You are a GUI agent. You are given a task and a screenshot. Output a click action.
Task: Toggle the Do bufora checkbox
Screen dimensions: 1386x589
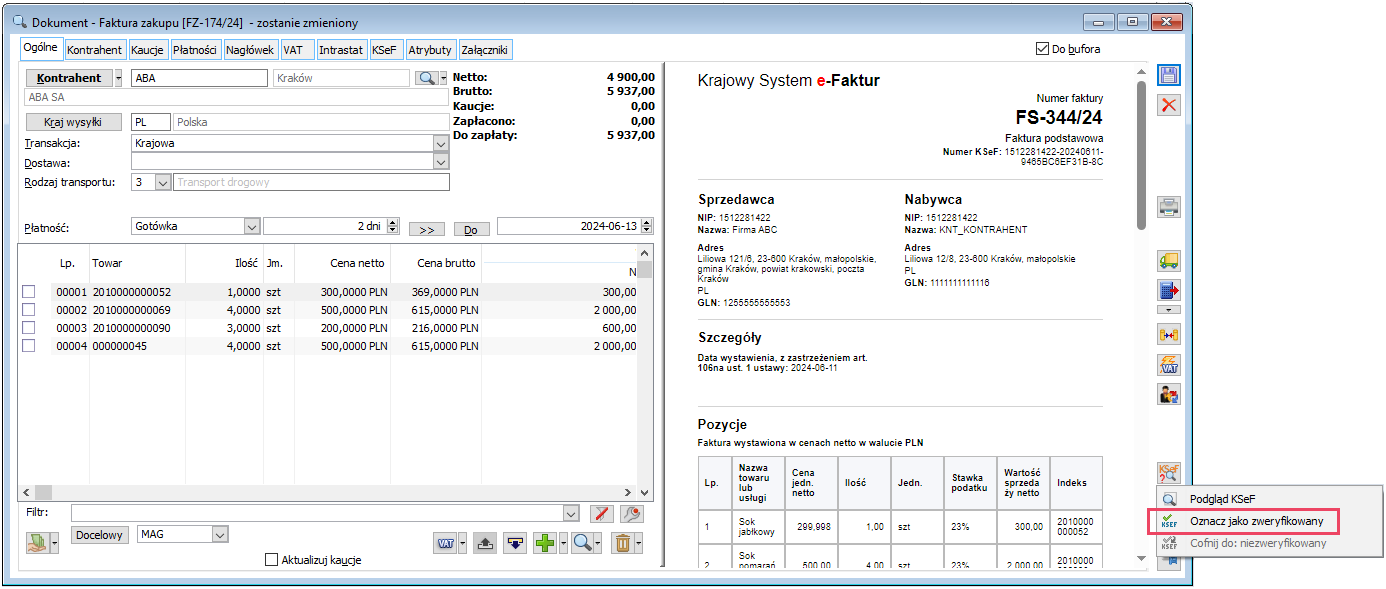pyautogui.click(x=1043, y=48)
